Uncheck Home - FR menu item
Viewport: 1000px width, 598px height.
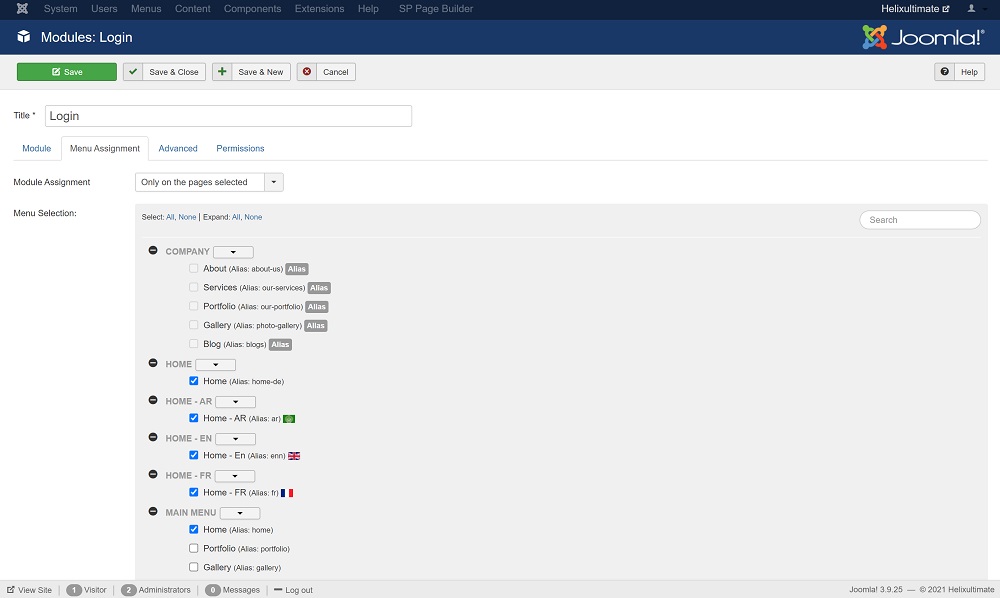pyautogui.click(x=194, y=492)
